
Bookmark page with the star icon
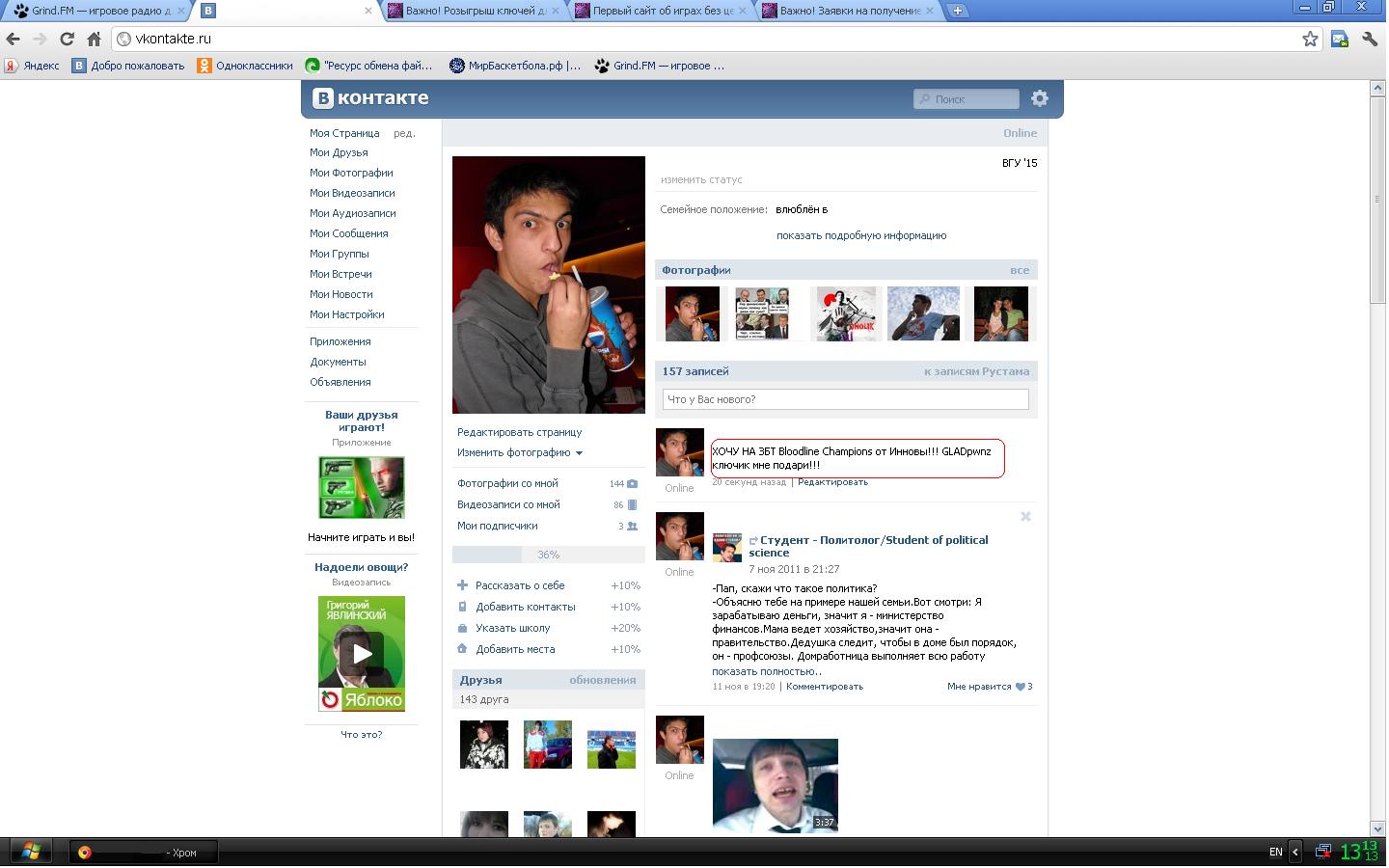point(1310,39)
